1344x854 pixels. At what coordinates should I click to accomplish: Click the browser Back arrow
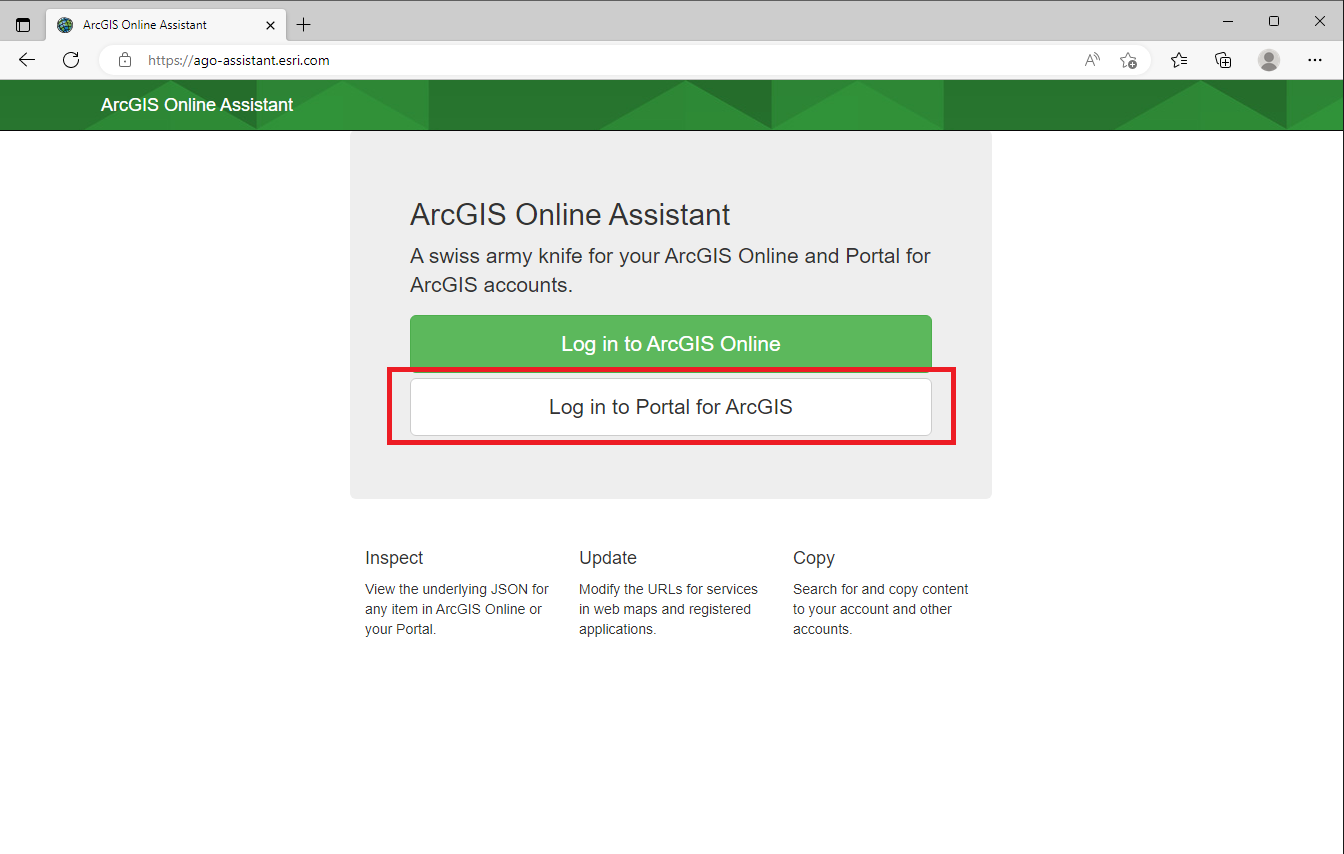point(27,60)
